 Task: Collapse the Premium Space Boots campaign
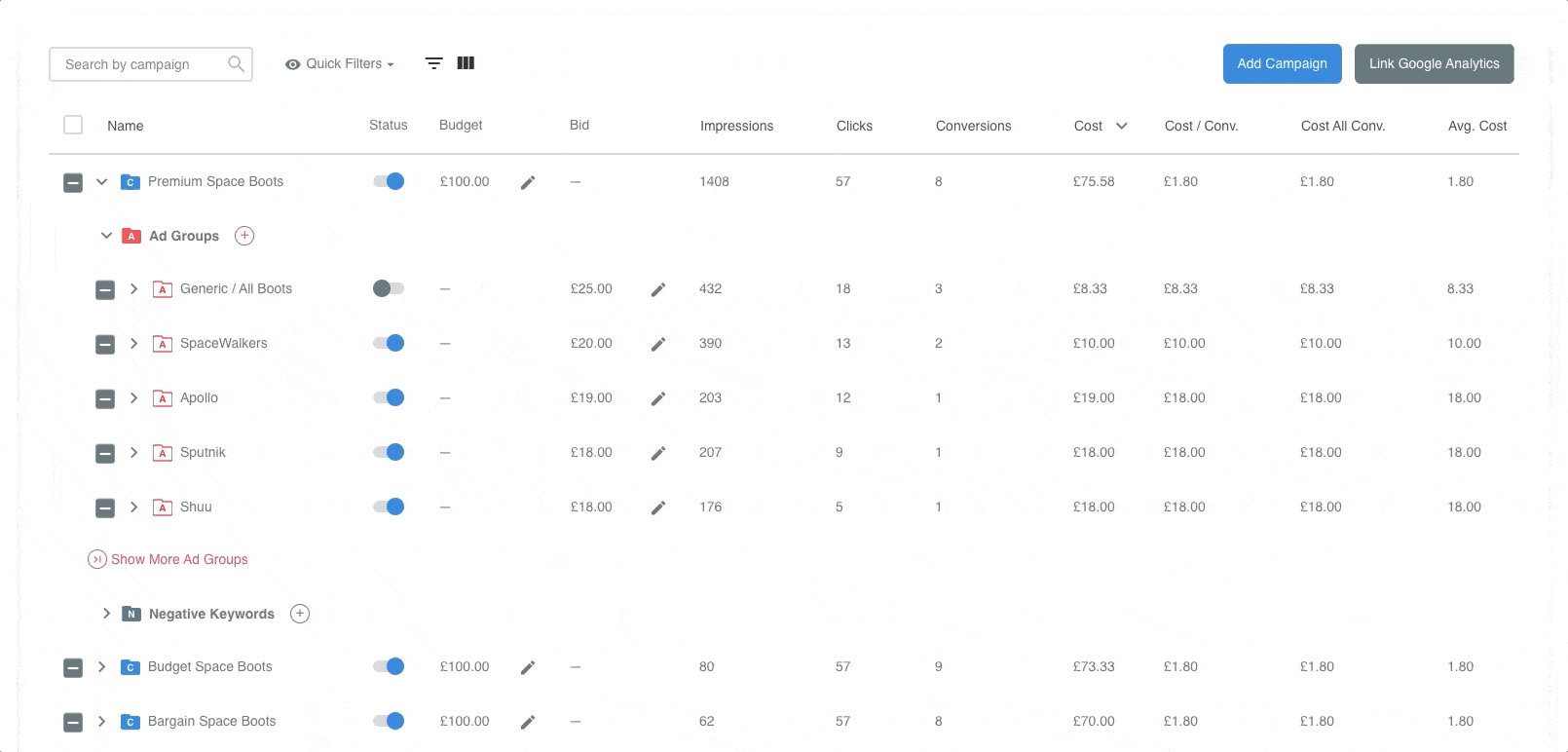(102, 181)
